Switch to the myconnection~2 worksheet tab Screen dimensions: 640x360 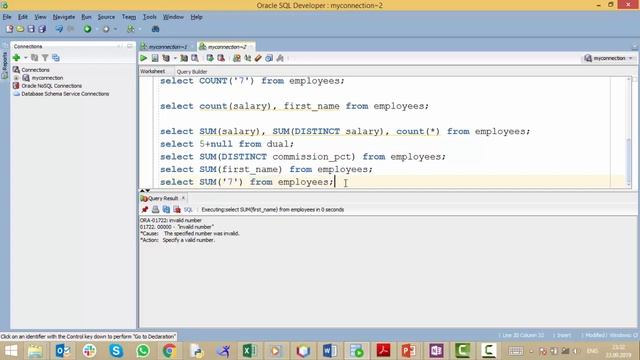point(227,47)
